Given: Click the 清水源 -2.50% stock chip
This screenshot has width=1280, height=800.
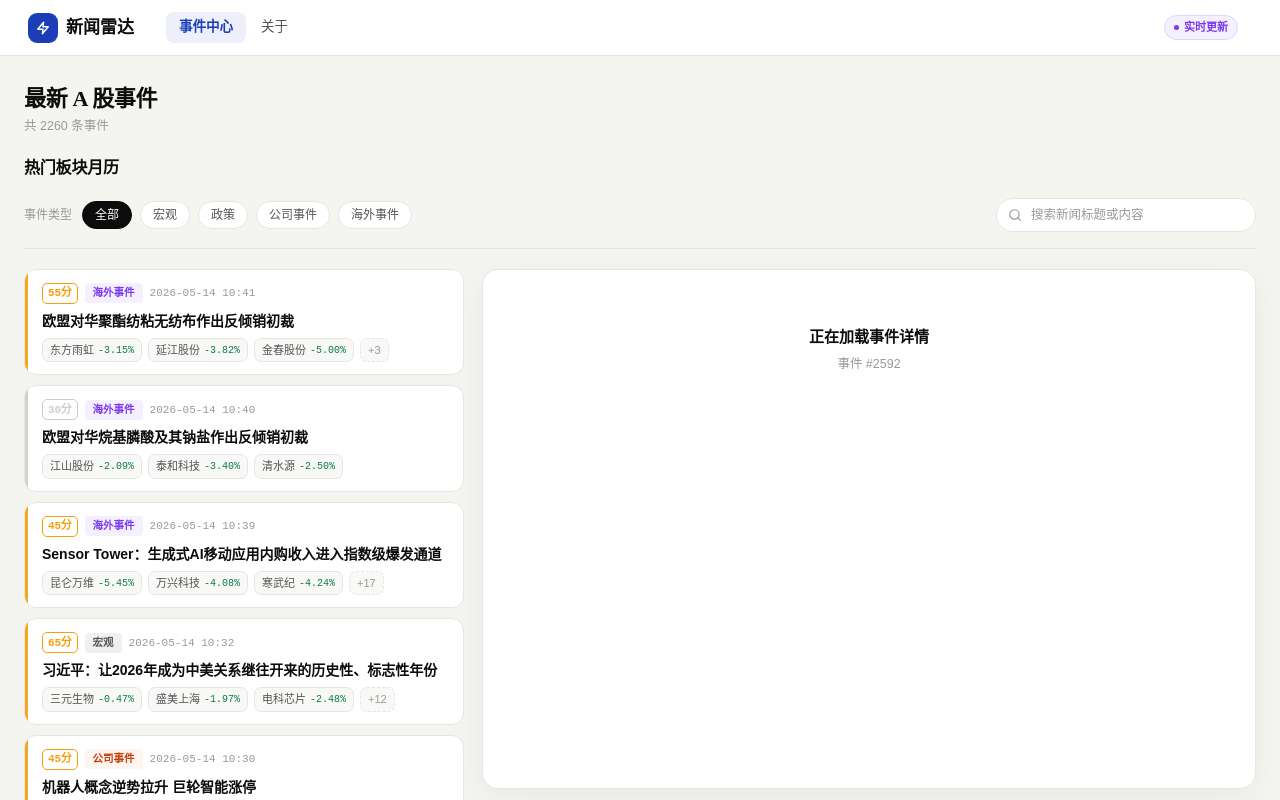Looking at the screenshot, I should coord(298,466).
